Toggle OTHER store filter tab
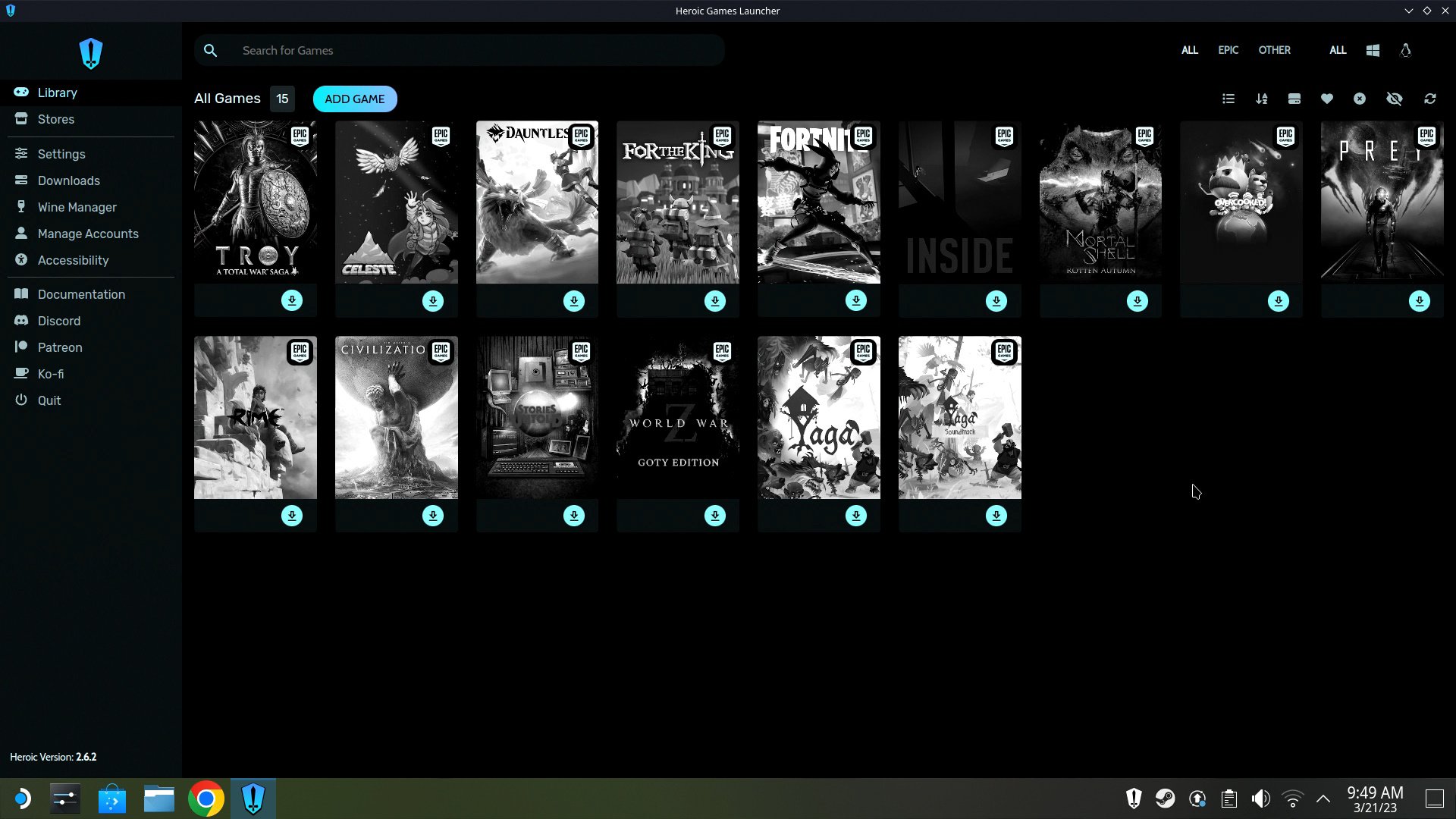Image resolution: width=1456 pixels, height=819 pixels. point(1274,50)
